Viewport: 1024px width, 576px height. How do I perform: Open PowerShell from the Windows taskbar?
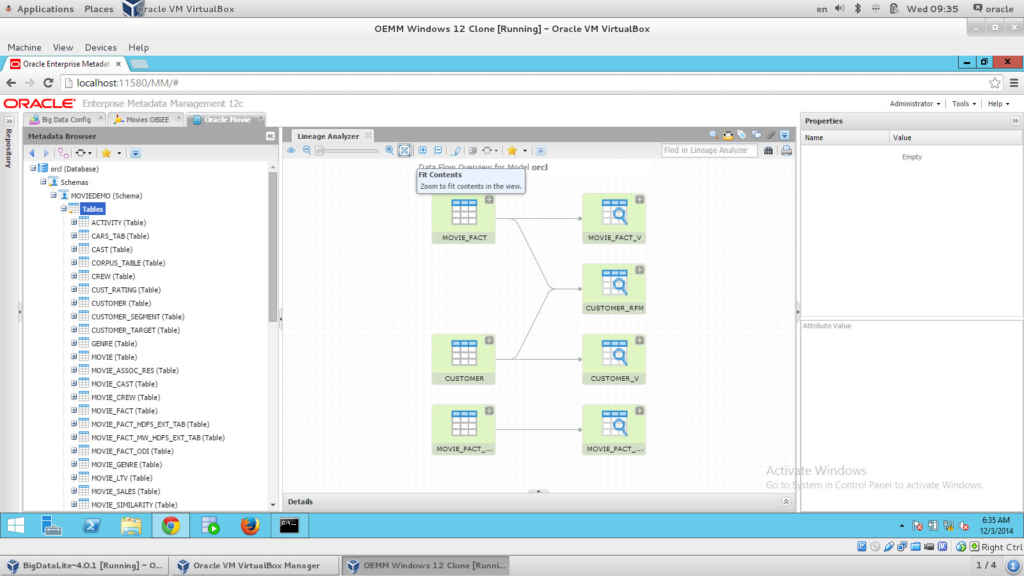click(91, 525)
